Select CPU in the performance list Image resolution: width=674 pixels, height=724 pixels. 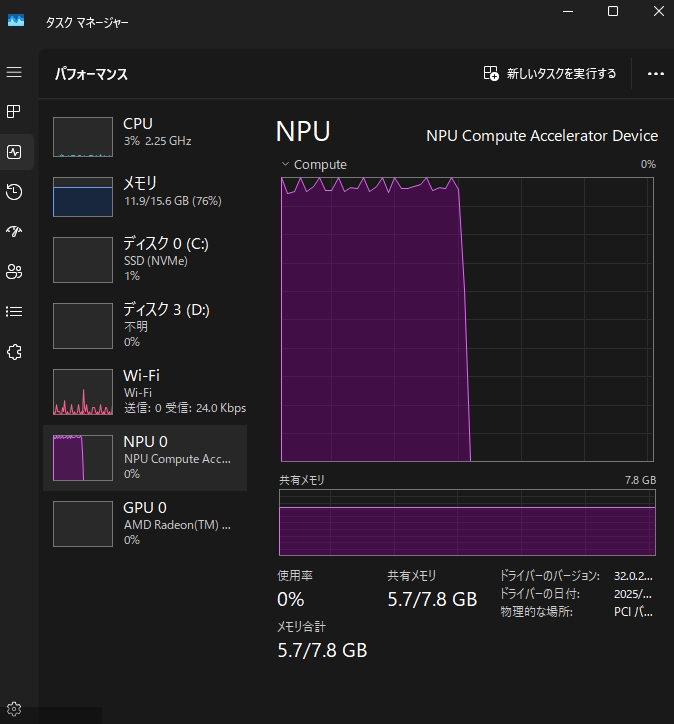click(x=145, y=136)
